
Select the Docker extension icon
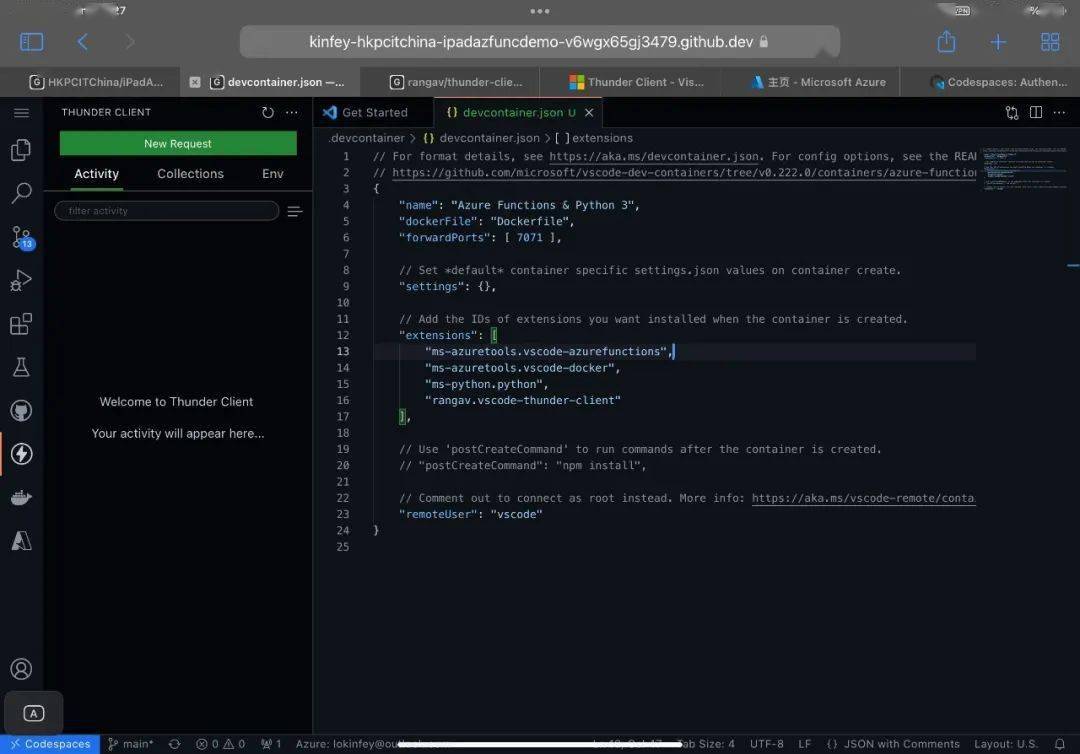22,497
